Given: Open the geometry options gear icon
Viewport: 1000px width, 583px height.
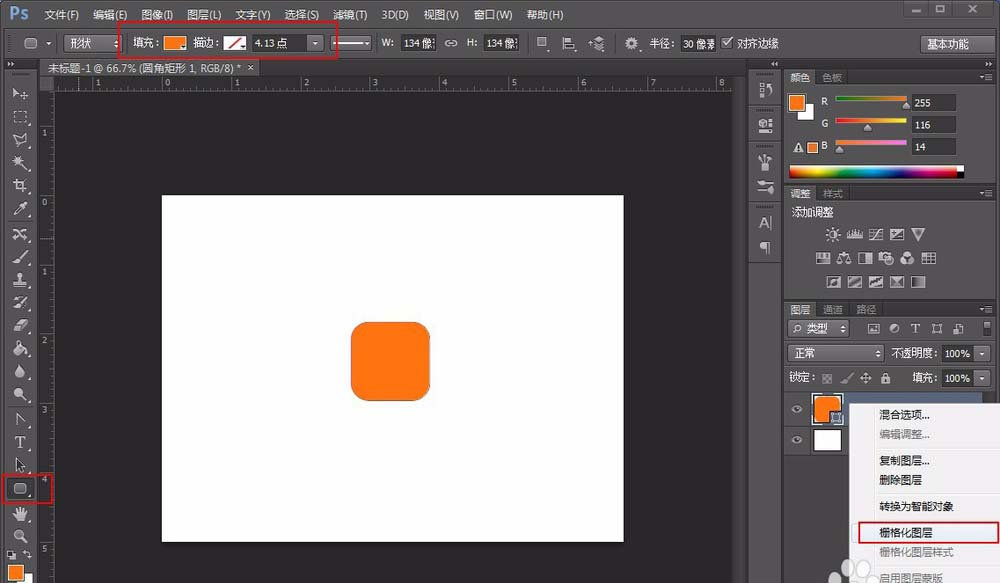Looking at the screenshot, I should click(631, 43).
